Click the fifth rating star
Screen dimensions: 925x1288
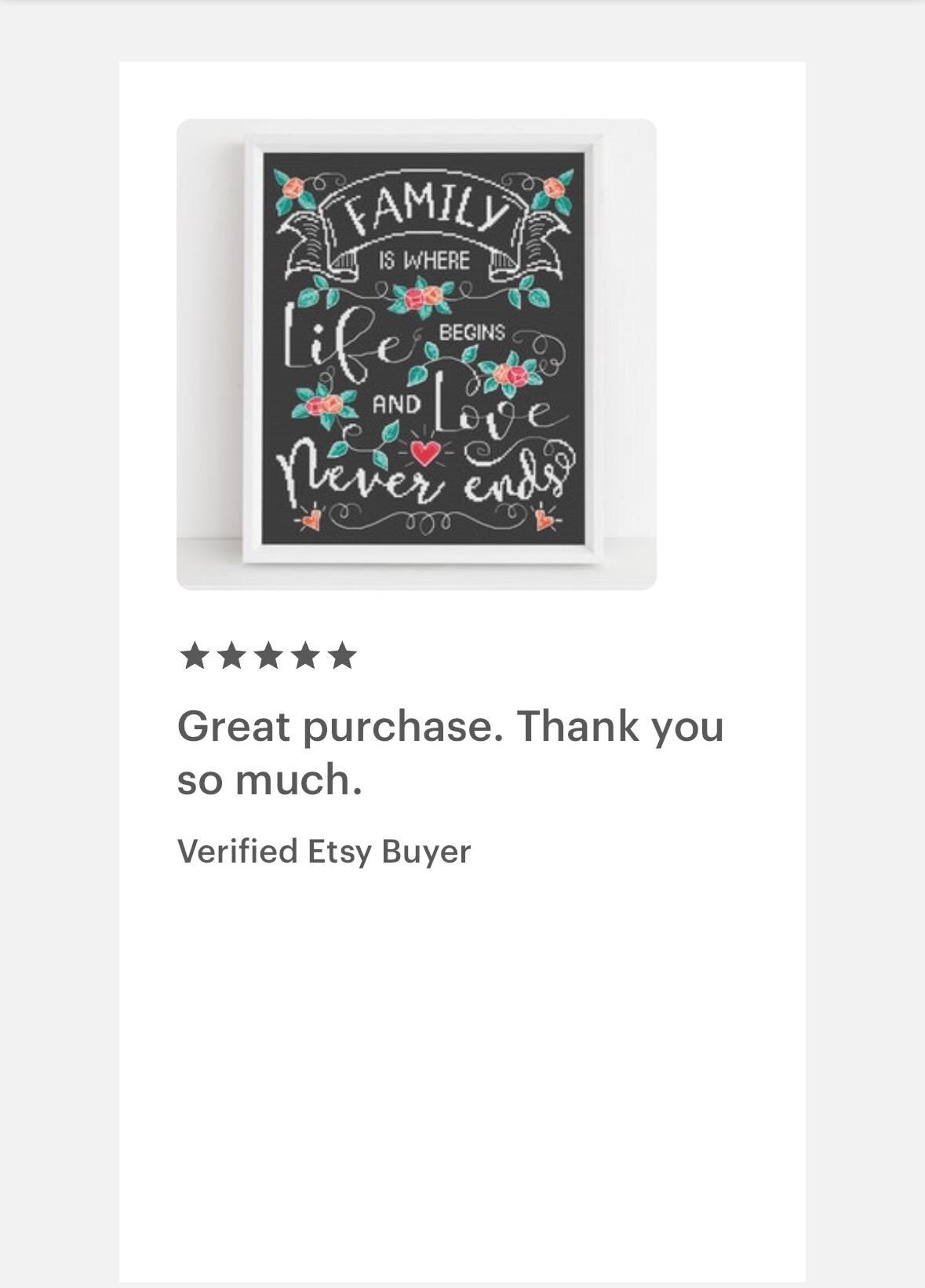click(x=341, y=655)
